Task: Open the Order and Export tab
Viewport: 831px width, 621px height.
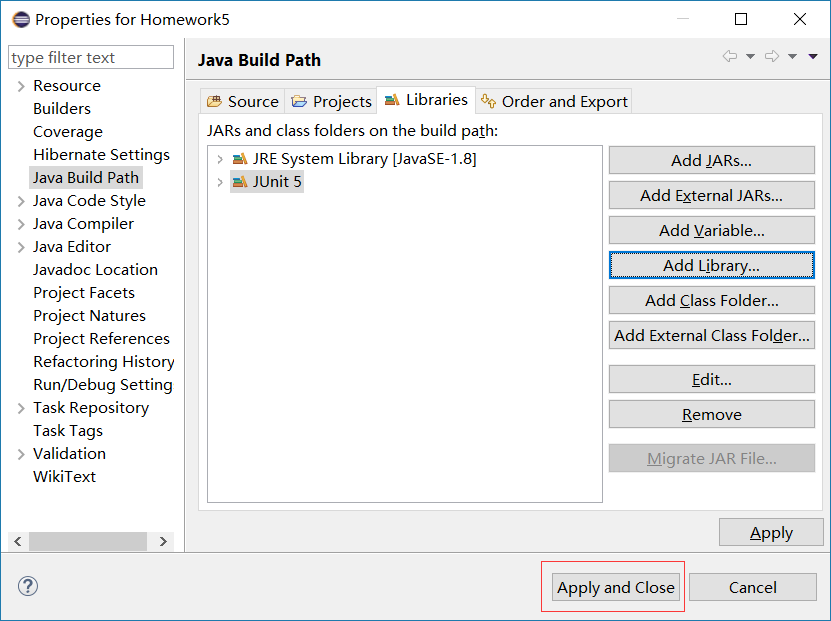Action: [x=554, y=101]
